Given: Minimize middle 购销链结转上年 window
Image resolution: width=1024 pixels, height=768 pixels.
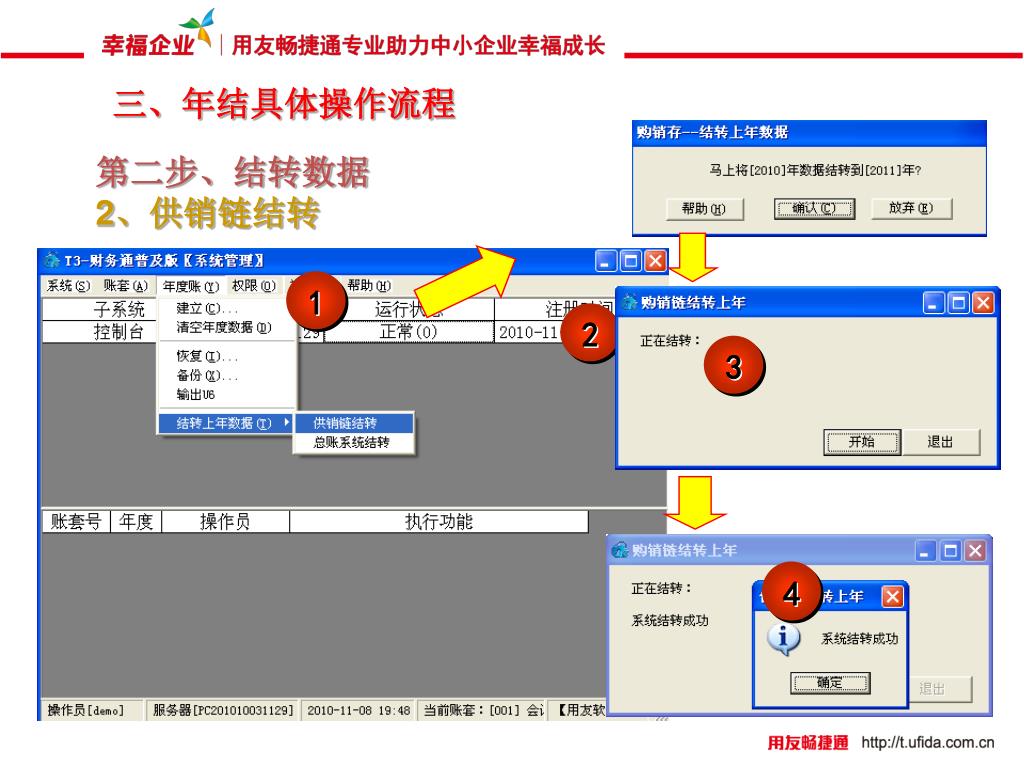Looking at the screenshot, I should pyautogui.click(x=933, y=302).
